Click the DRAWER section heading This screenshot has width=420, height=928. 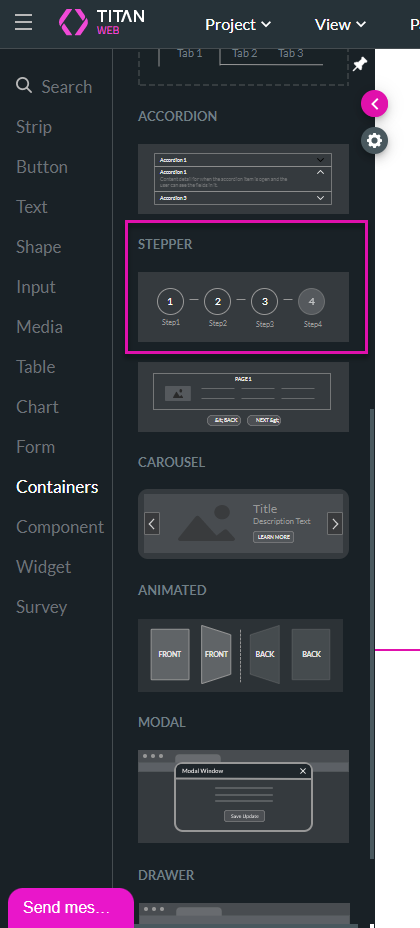pos(166,875)
